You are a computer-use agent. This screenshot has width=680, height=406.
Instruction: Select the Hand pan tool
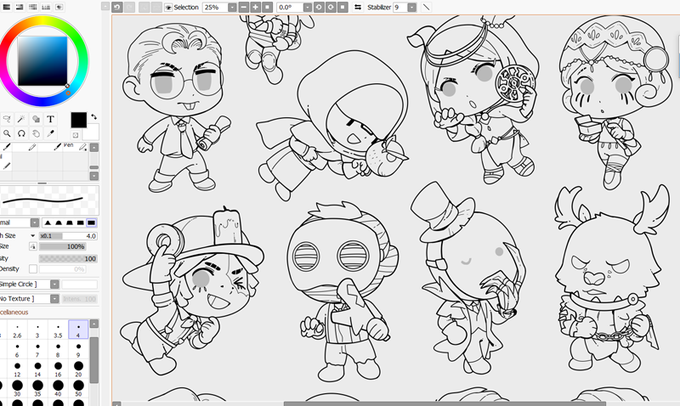pos(36,133)
